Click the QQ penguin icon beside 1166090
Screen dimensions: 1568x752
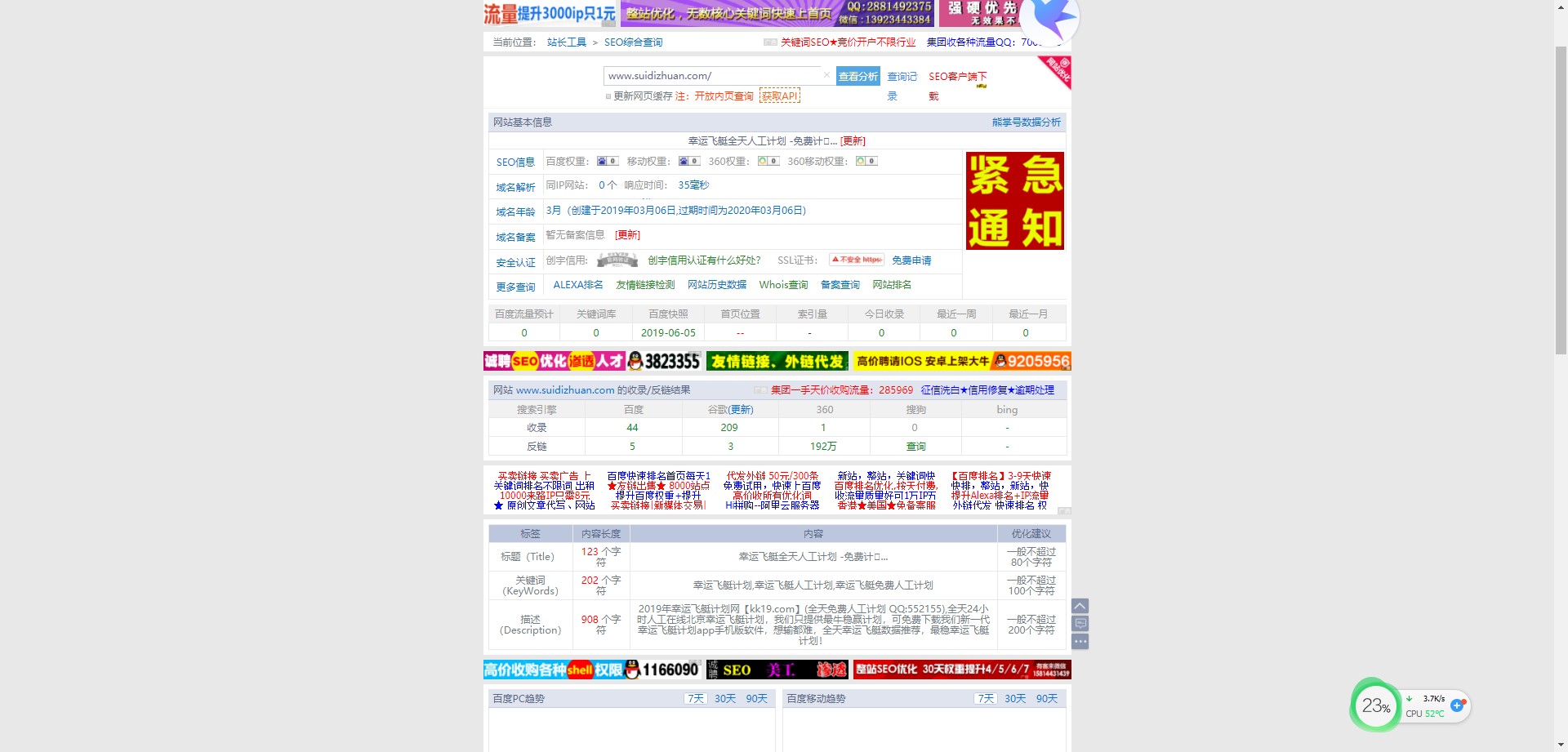(x=632, y=670)
